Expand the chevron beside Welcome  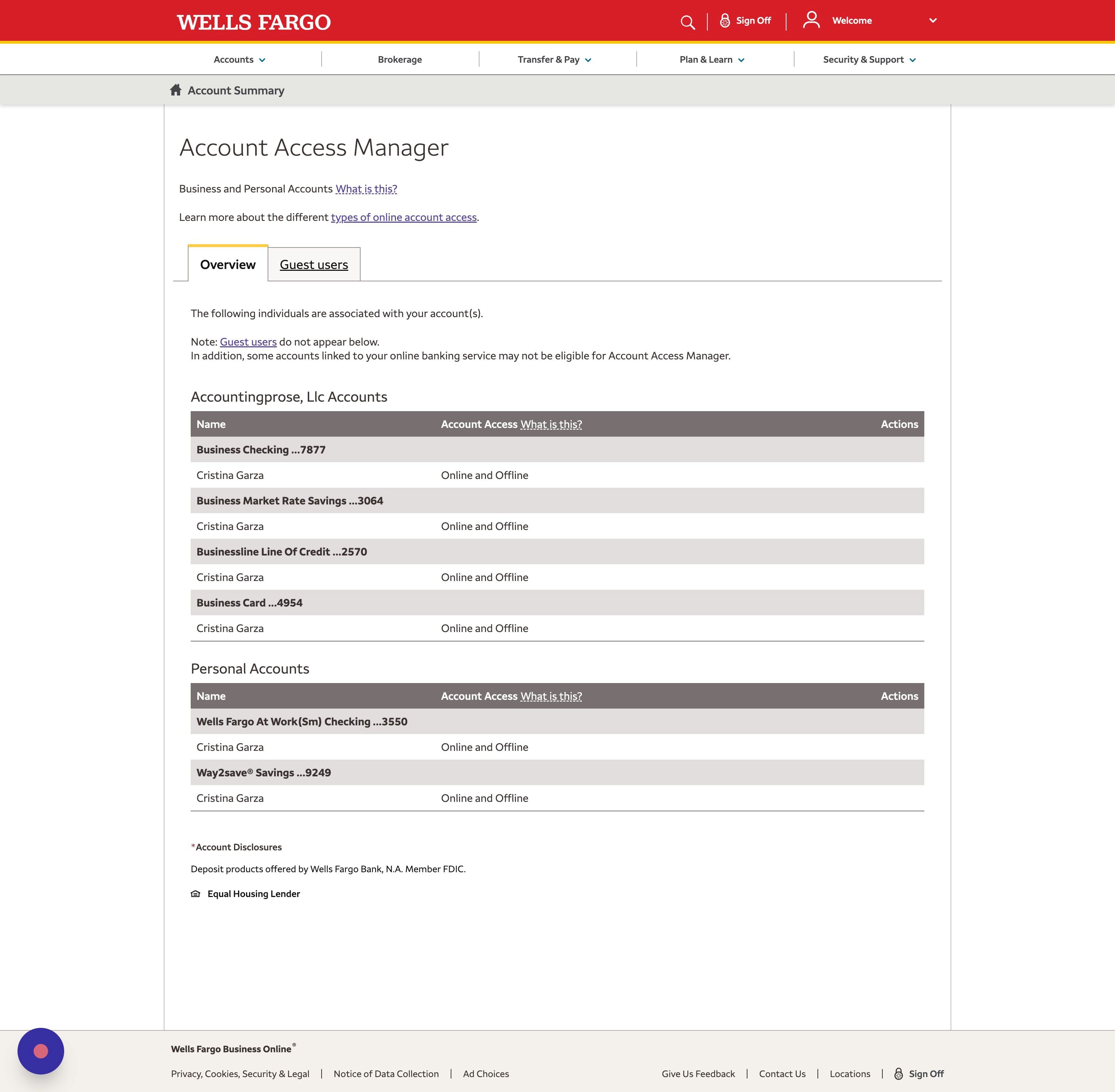click(x=932, y=20)
